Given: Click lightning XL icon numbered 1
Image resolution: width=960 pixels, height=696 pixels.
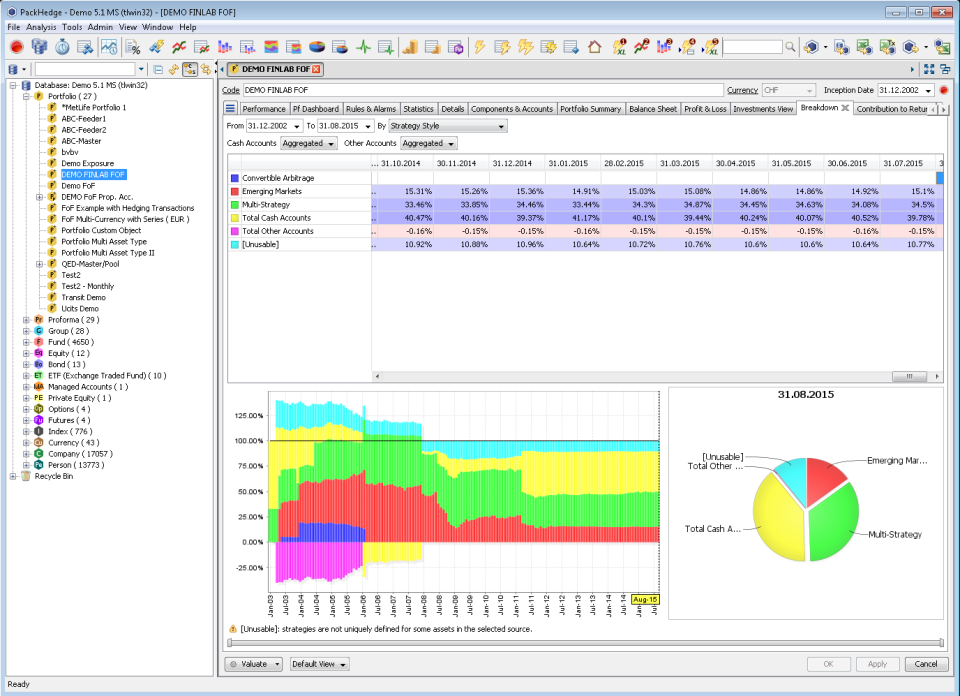Looking at the screenshot, I should [x=619, y=47].
